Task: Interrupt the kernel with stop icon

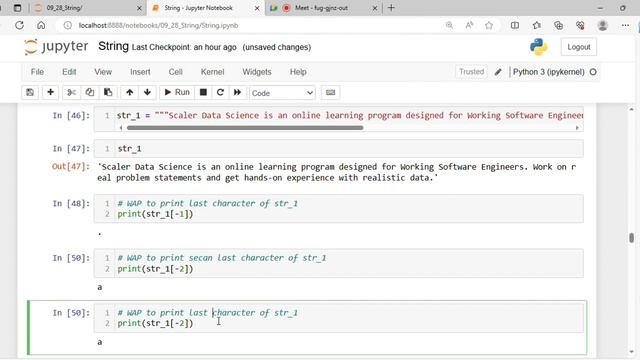Action: (203, 92)
